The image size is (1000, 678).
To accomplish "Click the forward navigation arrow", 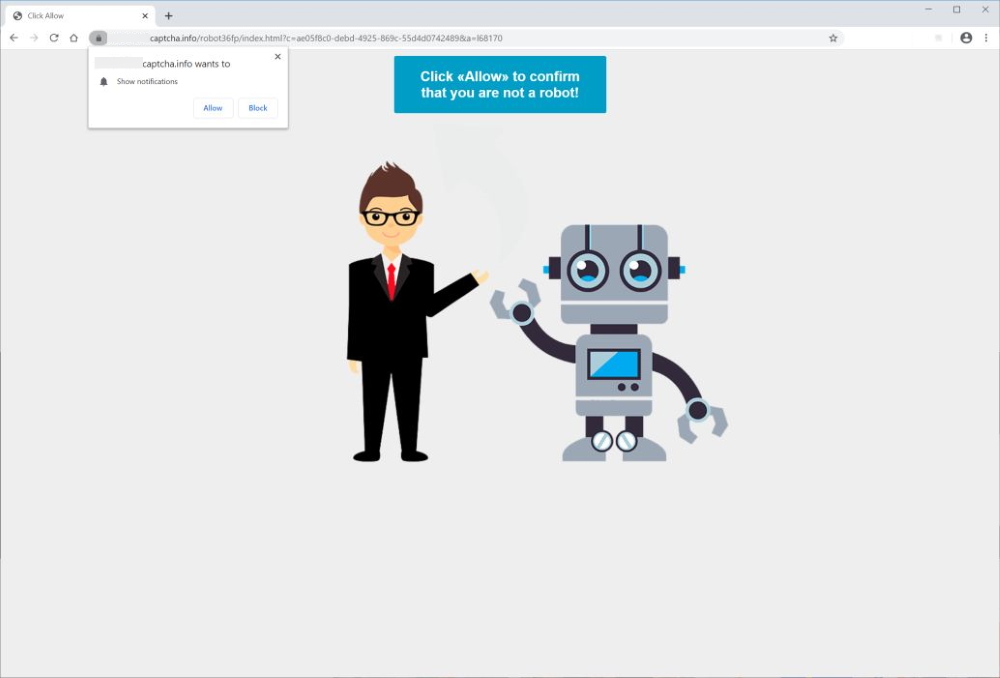I will click(x=34, y=38).
